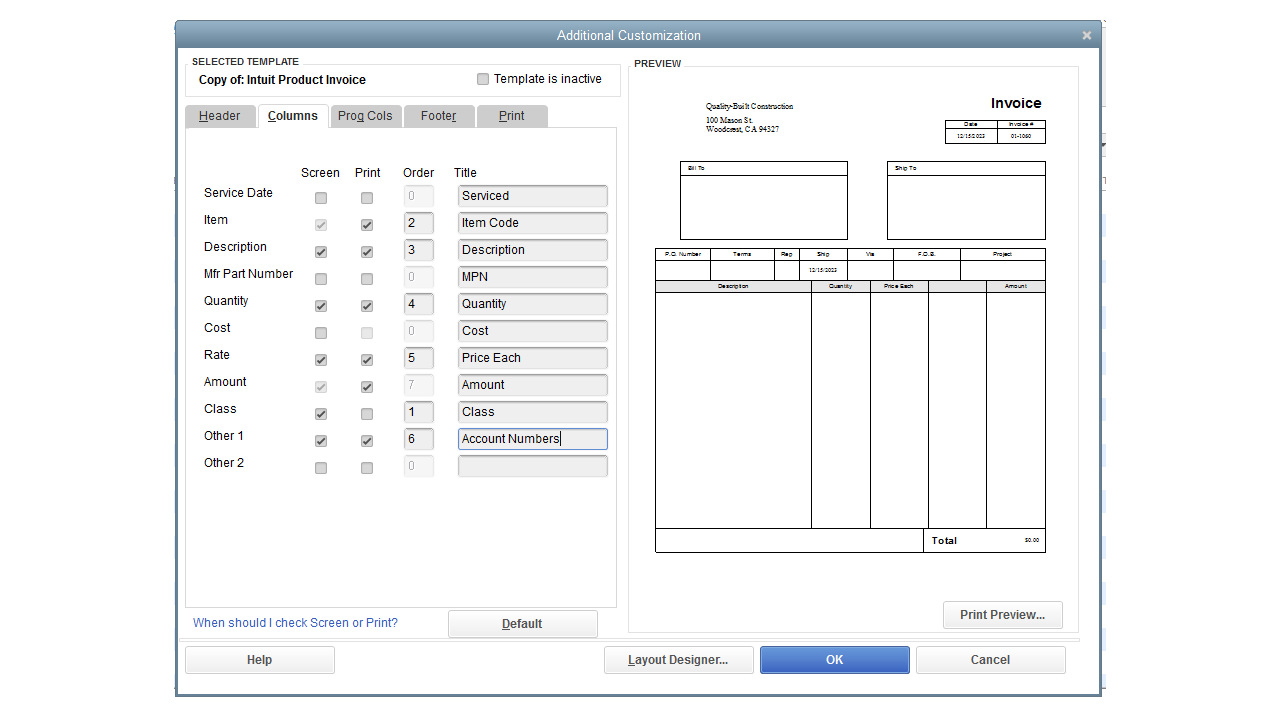Image resolution: width=1280 pixels, height=720 pixels.
Task: Check the Template is inactive checkbox
Action: (x=483, y=79)
